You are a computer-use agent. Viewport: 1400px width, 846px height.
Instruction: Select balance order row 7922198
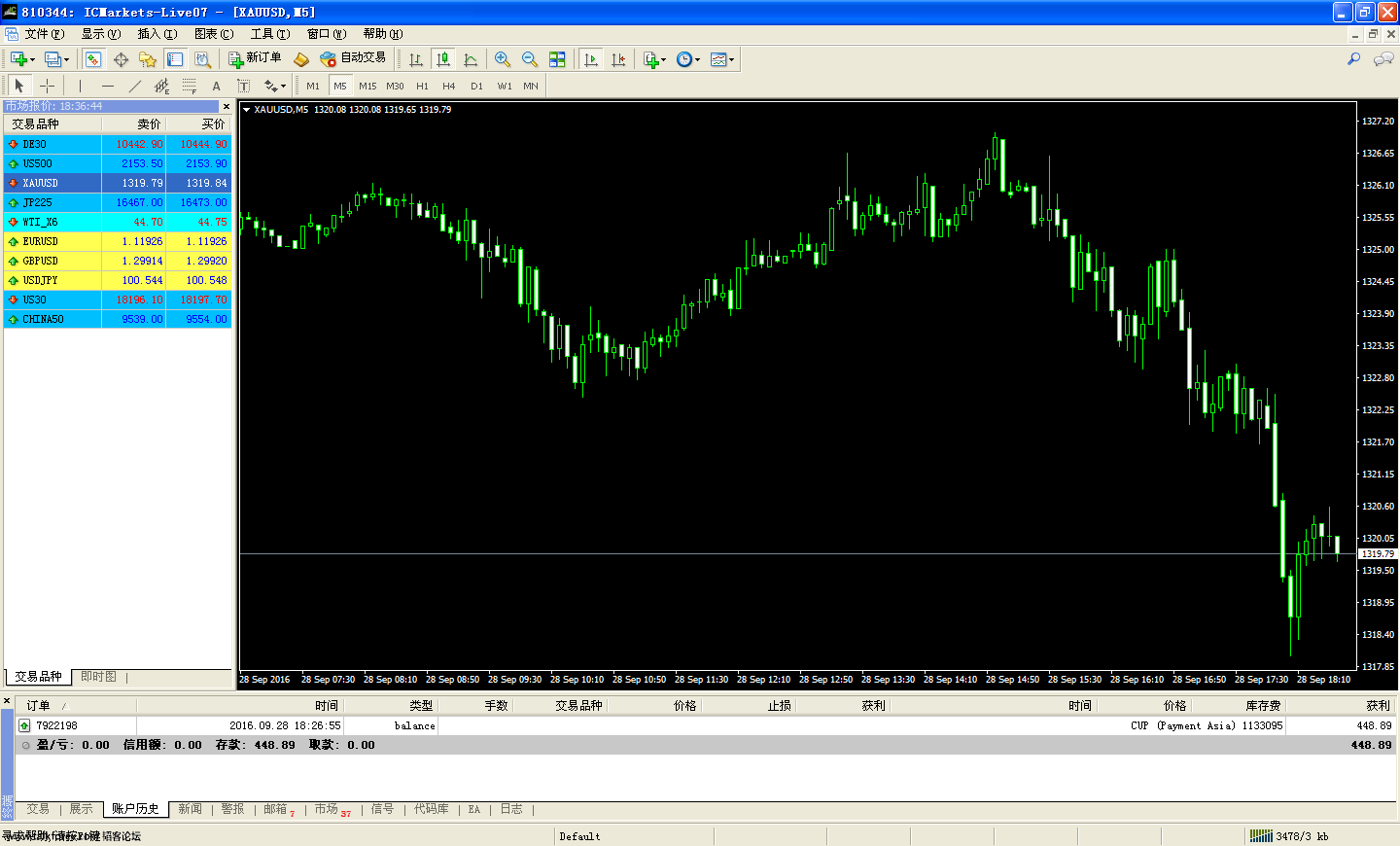pos(706,725)
